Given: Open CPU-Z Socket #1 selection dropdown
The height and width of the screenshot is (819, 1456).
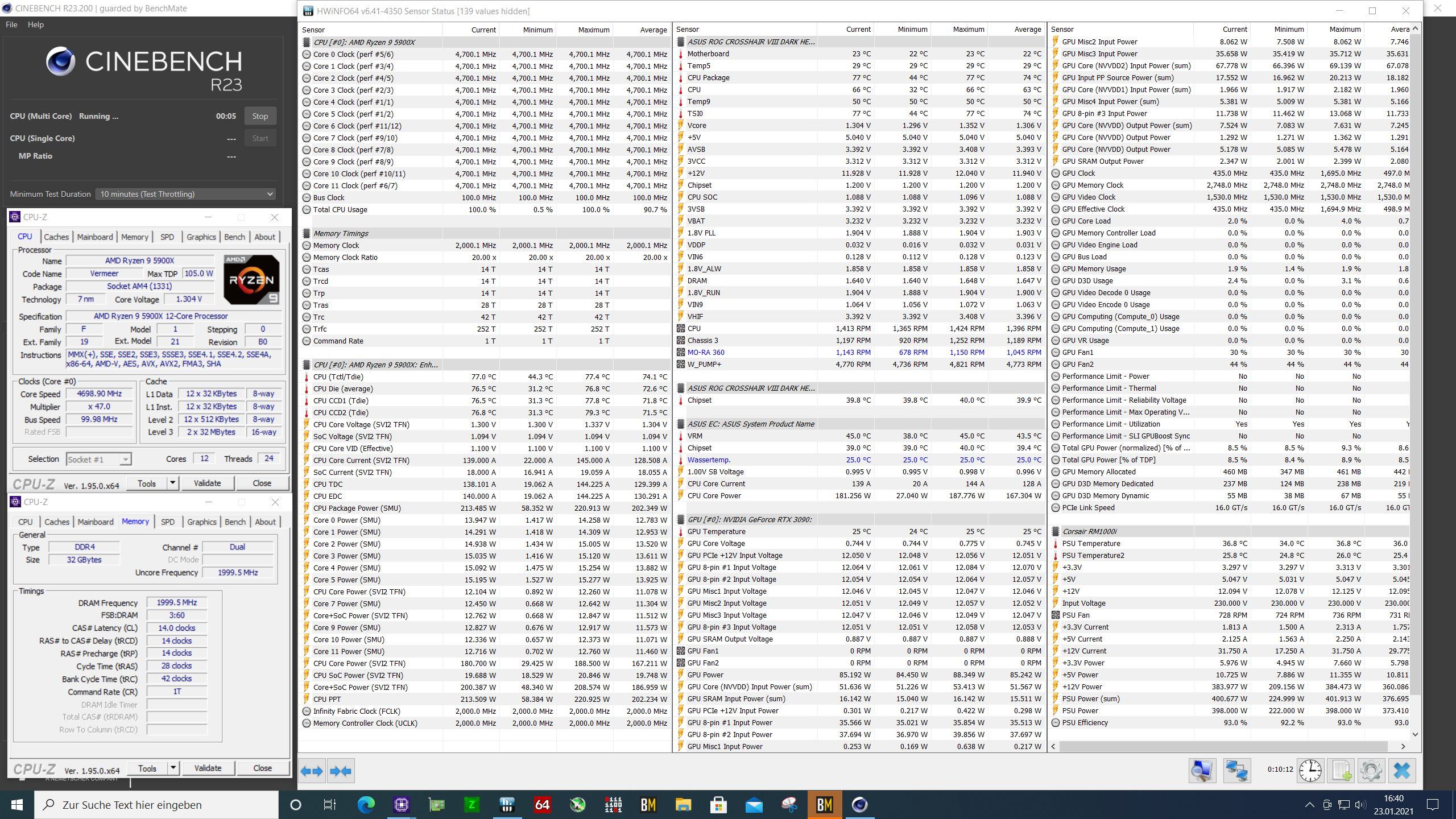Looking at the screenshot, I should [x=99, y=459].
